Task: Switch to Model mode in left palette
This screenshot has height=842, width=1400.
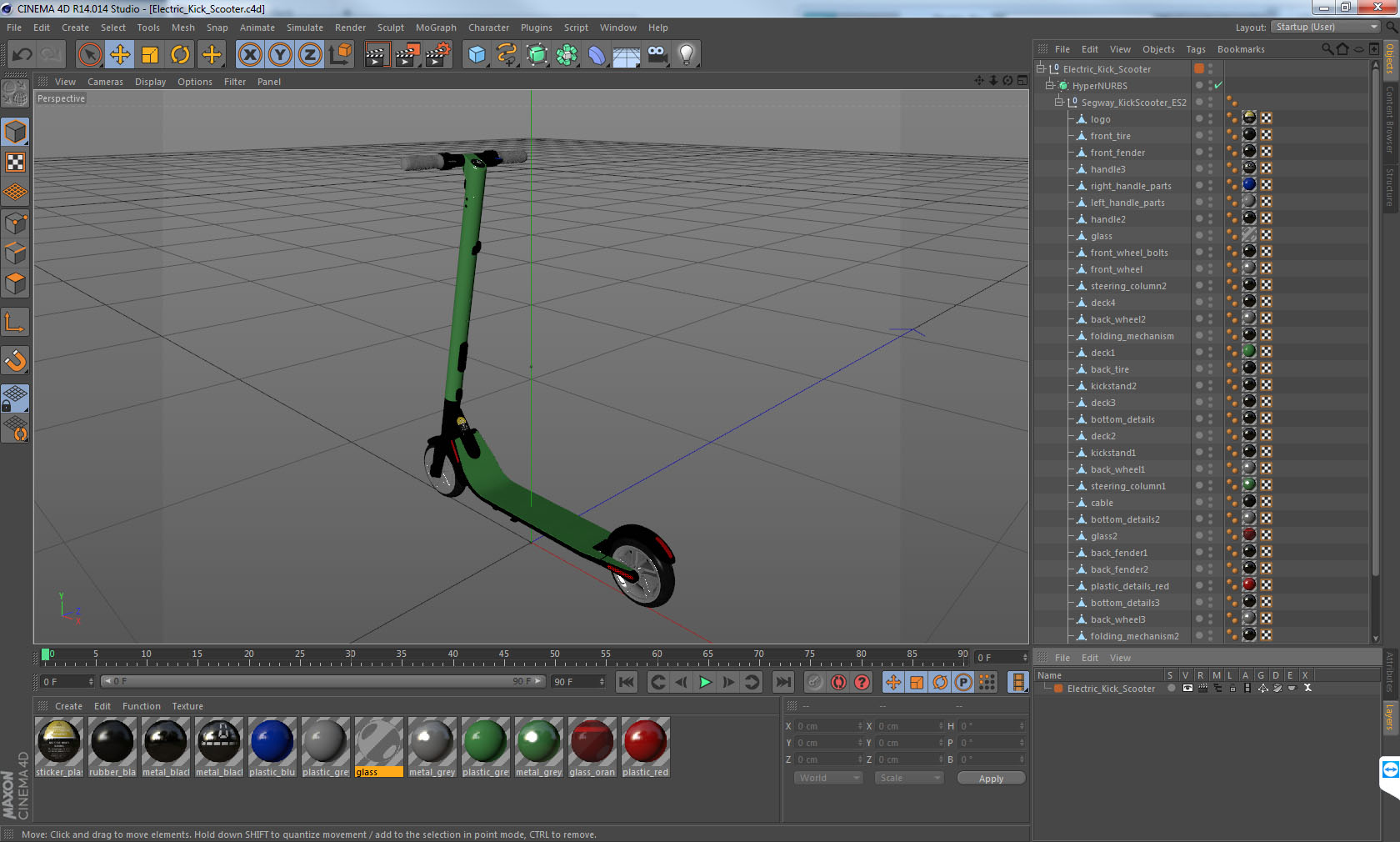Action: (15, 132)
